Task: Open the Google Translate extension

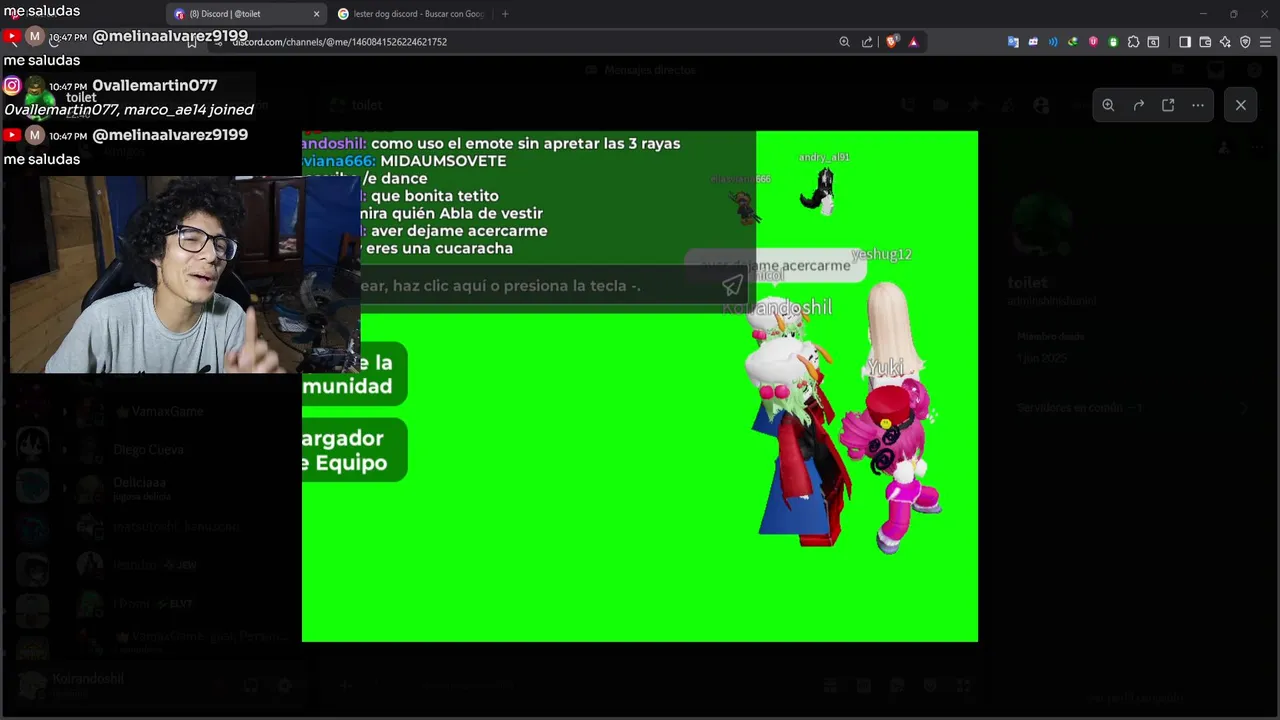Action: [x=1013, y=42]
